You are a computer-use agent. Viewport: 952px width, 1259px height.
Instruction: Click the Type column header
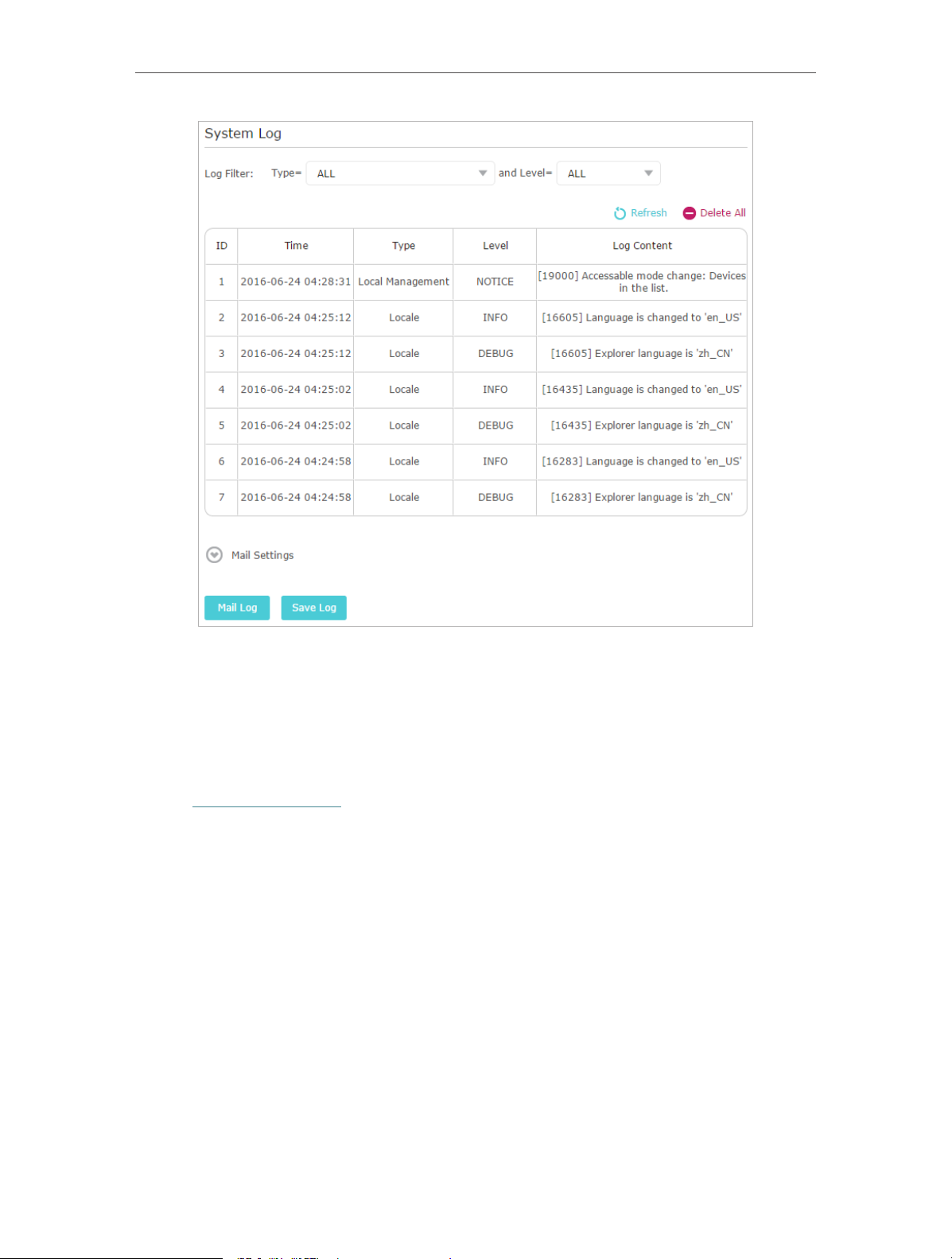click(x=403, y=246)
